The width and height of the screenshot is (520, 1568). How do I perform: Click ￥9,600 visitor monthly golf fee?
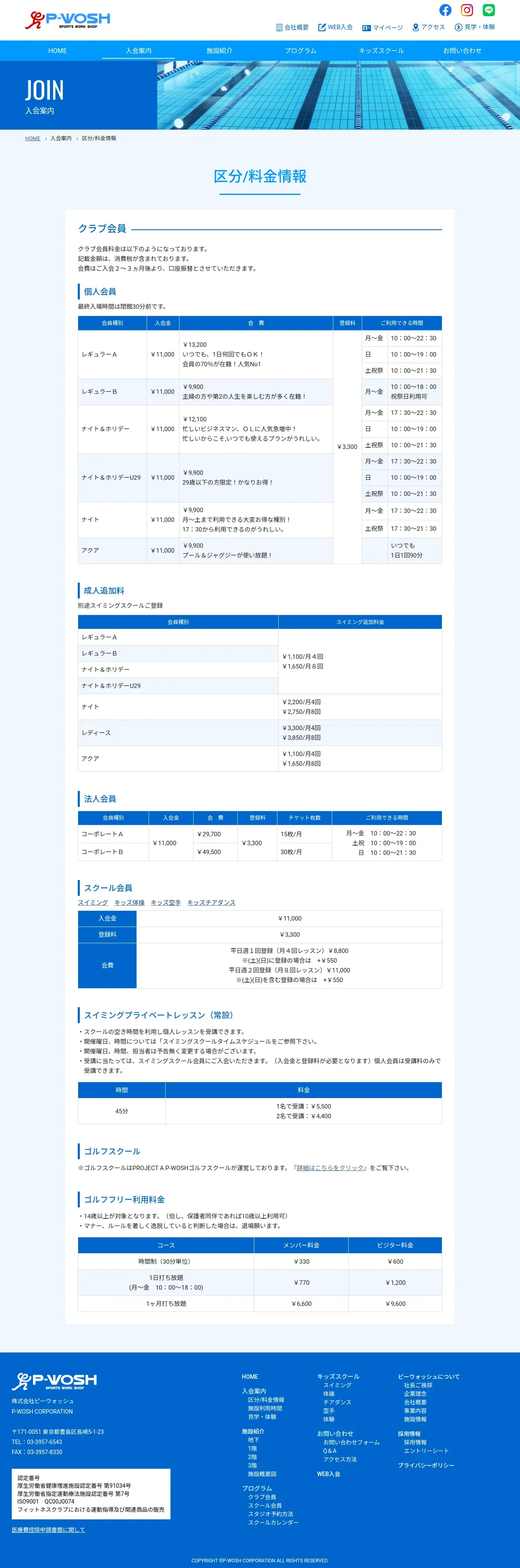click(395, 1303)
